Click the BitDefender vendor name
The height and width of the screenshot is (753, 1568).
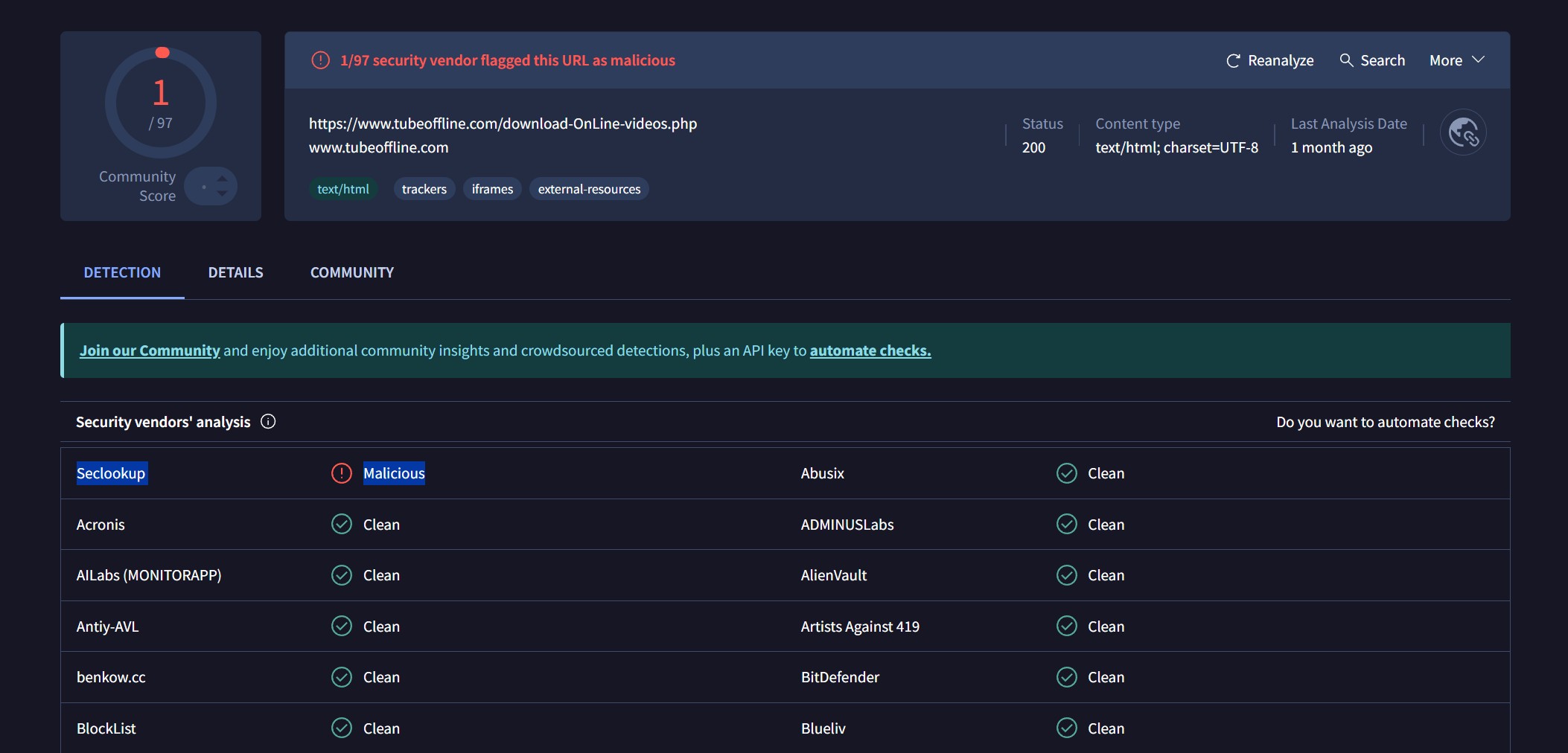[x=840, y=677]
